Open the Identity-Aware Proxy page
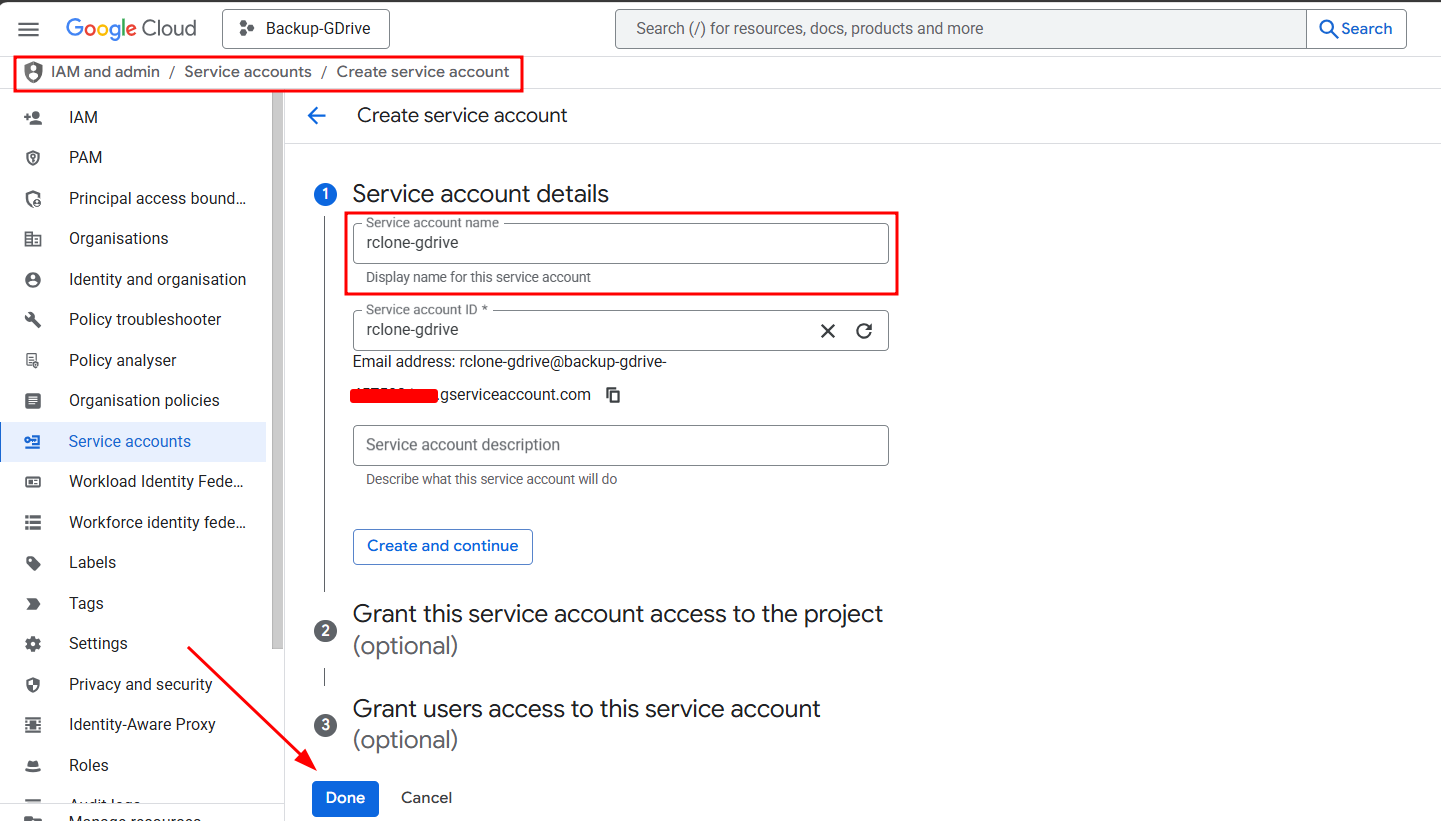Image resolution: width=1441 pixels, height=821 pixels. (142, 724)
